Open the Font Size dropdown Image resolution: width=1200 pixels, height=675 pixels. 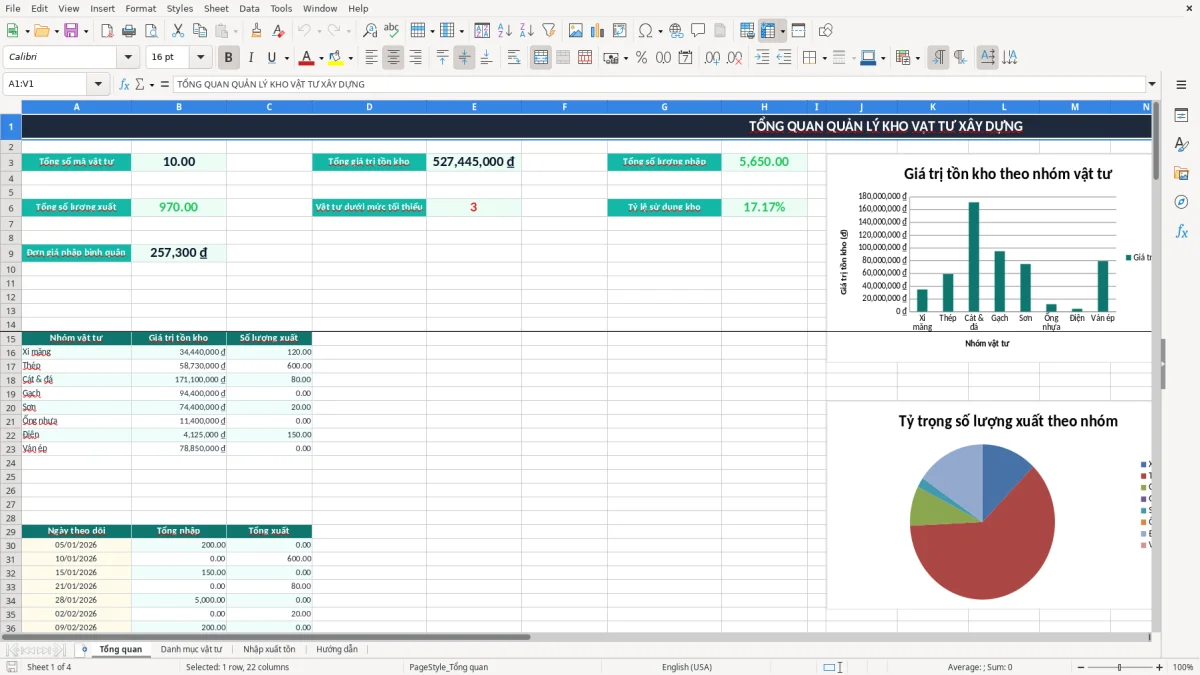point(201,58)
